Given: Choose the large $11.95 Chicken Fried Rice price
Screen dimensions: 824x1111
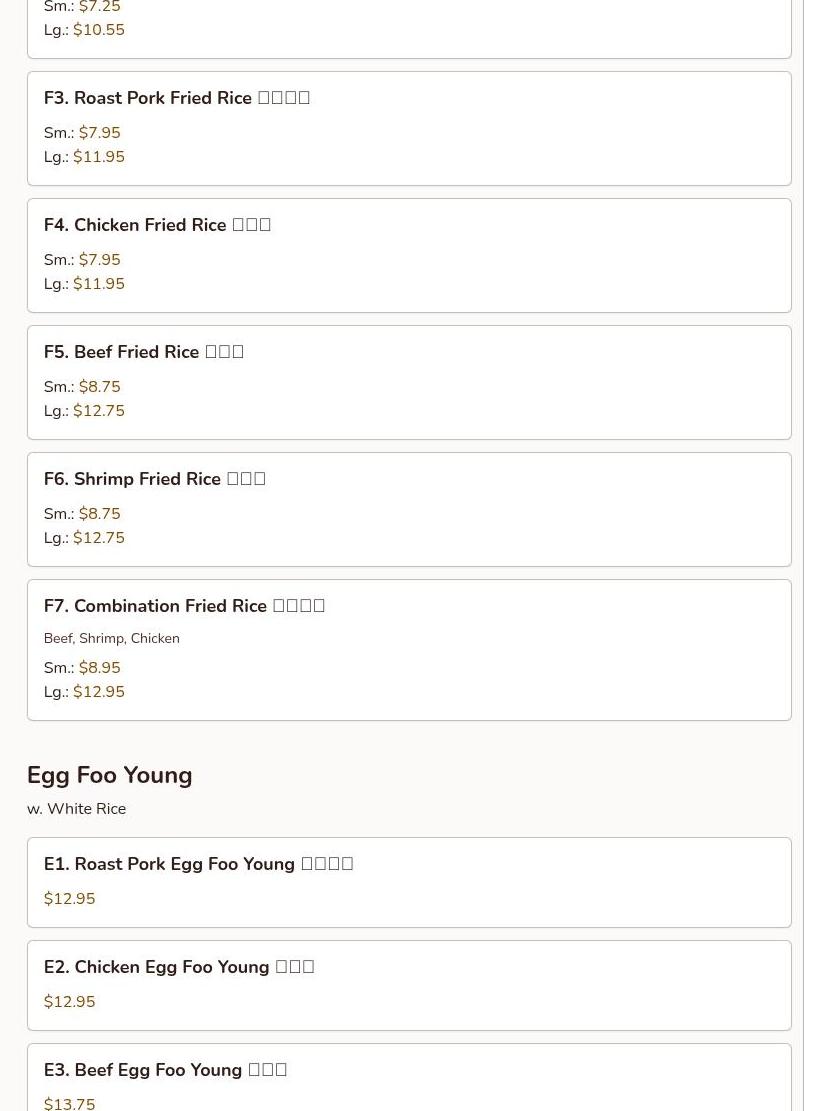Looking at the screenshot, I should (x=98, y=284).
